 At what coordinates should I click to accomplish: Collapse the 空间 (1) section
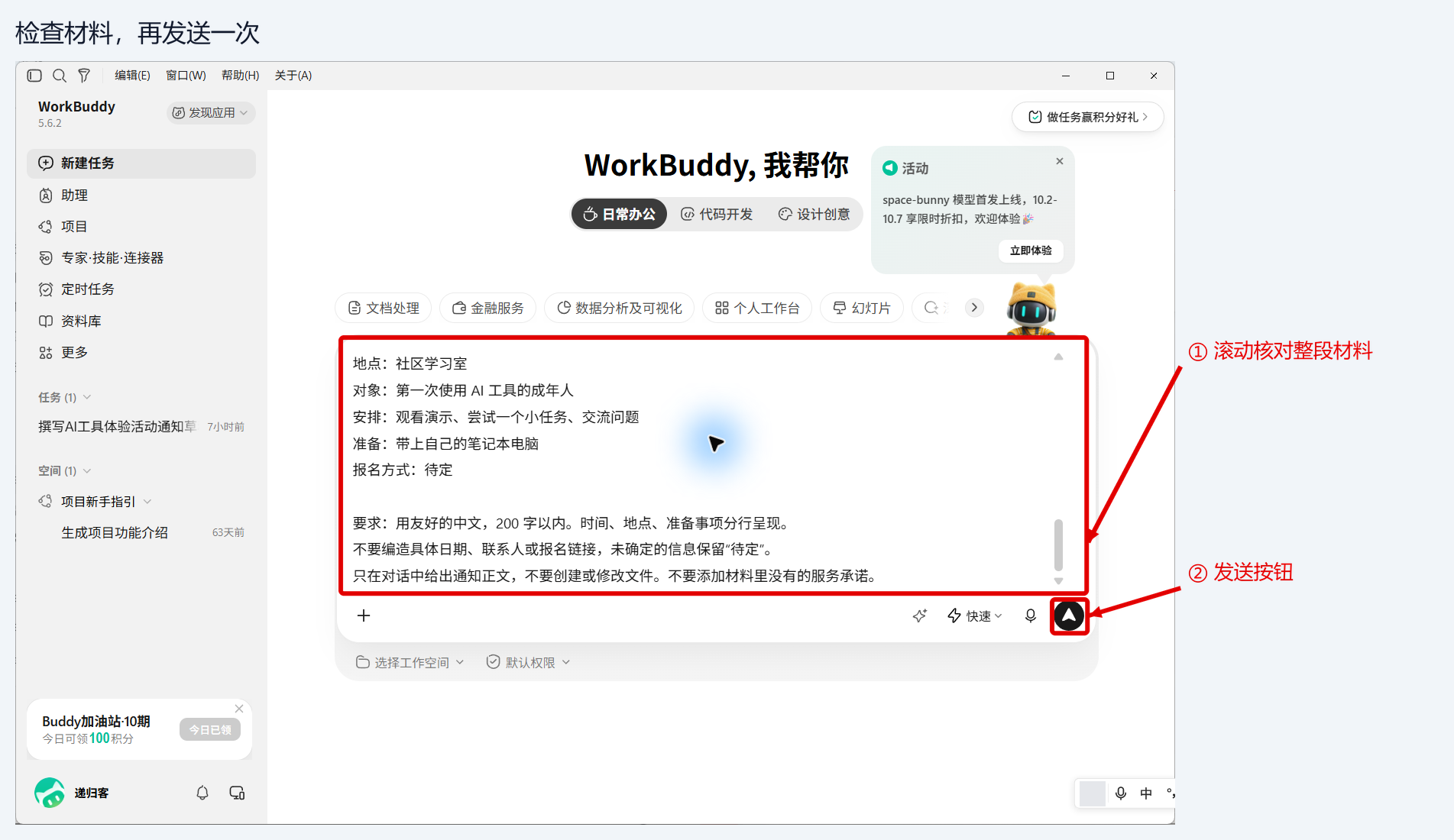click(65, 470)
